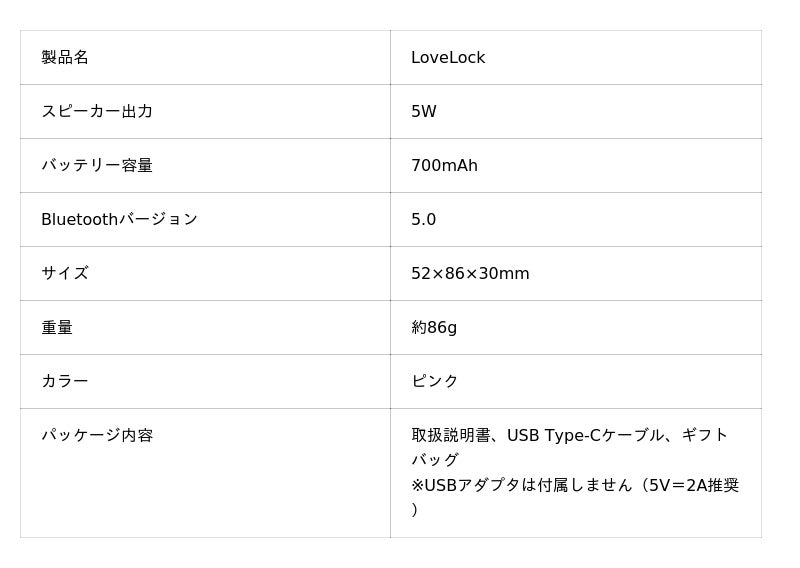
Task: Click the スピーカー出力 label
Action: [x=97, y=112]
